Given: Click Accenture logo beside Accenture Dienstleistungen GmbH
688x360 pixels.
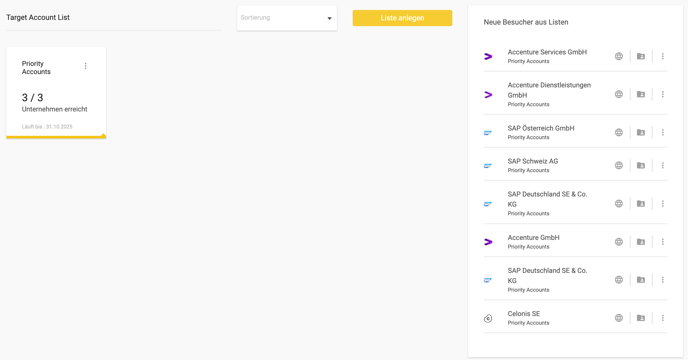Looking at the screenshot, I should (488, 94).
